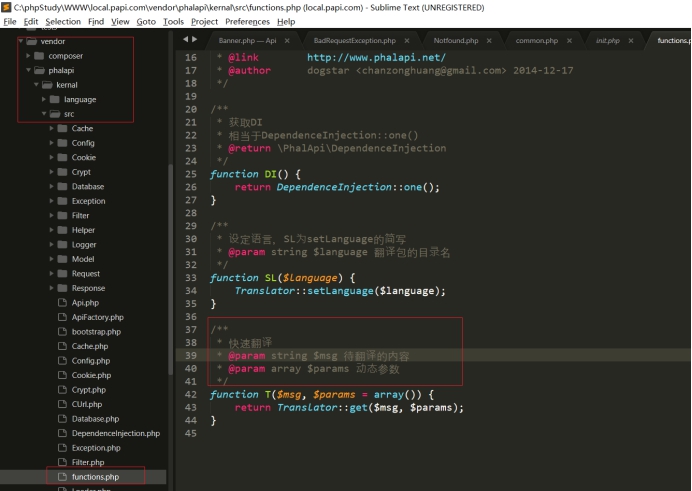Collapse the kernal folder arrow
Image resolution: width=692 pixels, height=491 pixels.
point(36,85)
